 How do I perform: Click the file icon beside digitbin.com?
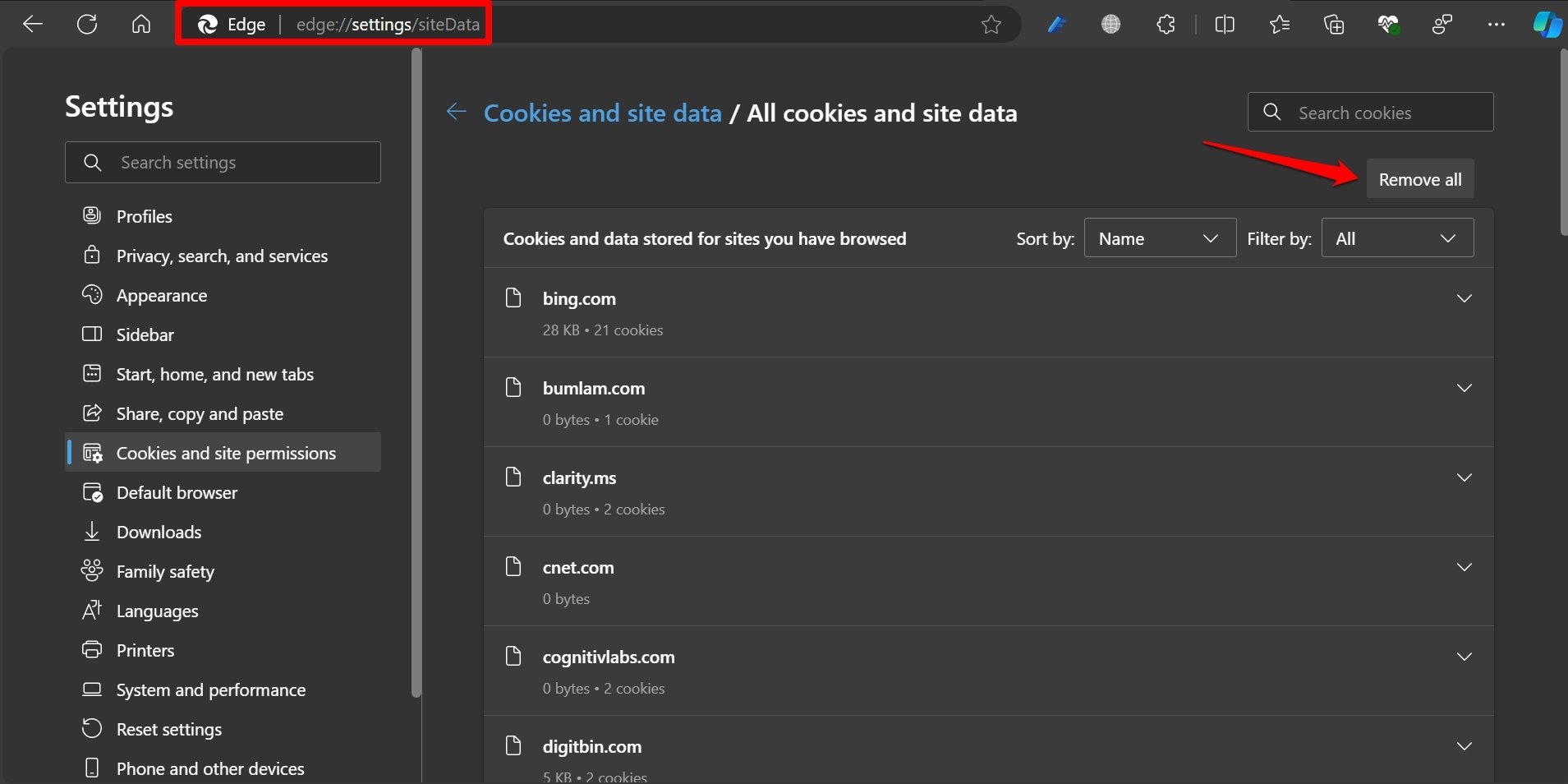(x=513, y=745)
